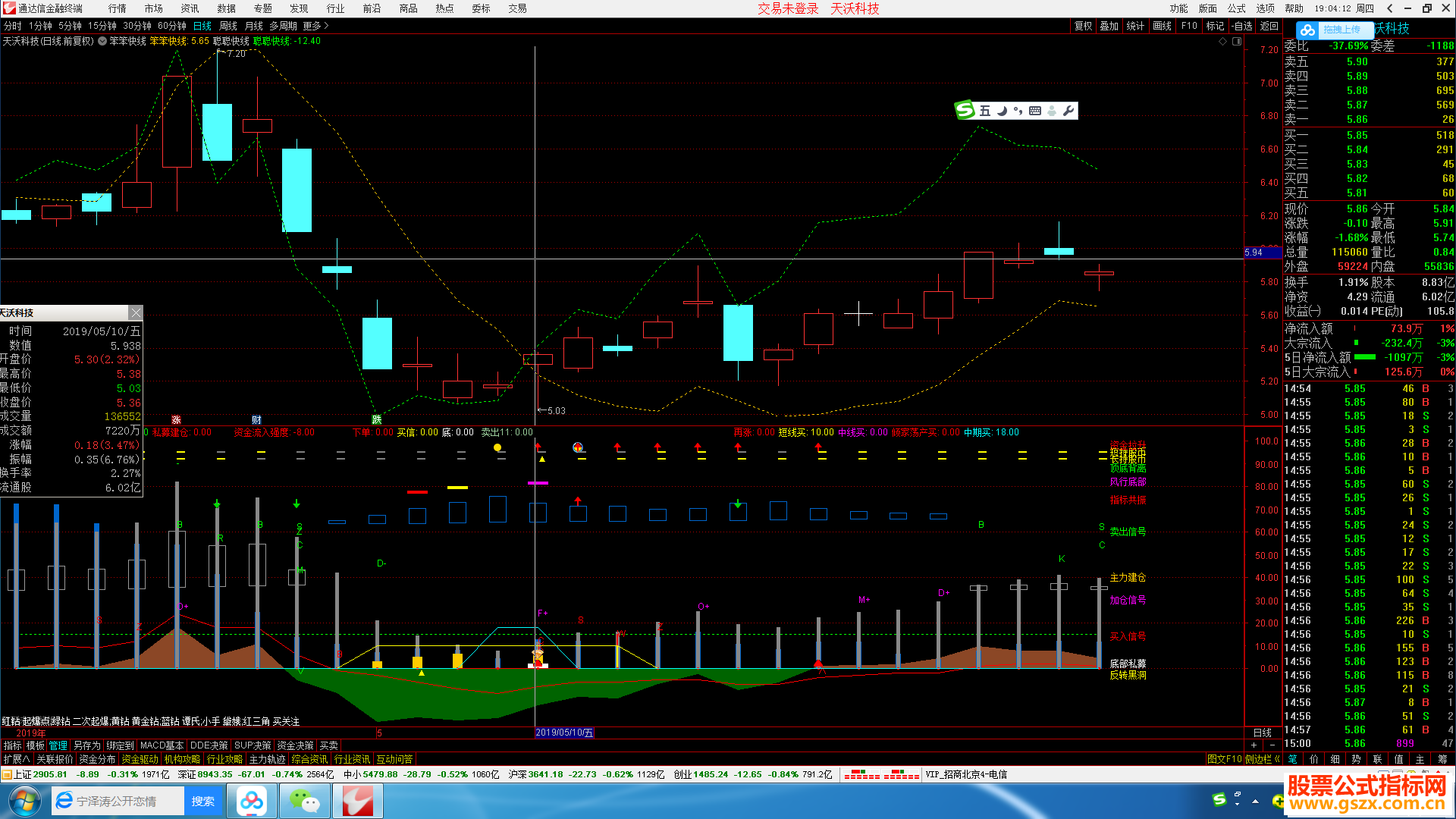Viewport: 1456px width, 819px height.
Task: Click the Internet Explorer icon in taskbar
Action: [65, 801]
